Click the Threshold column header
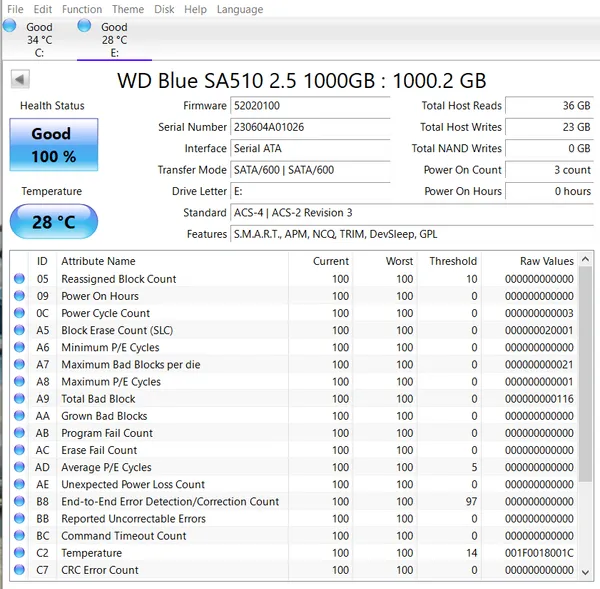600x589 pixels. [x=449, y=261]
